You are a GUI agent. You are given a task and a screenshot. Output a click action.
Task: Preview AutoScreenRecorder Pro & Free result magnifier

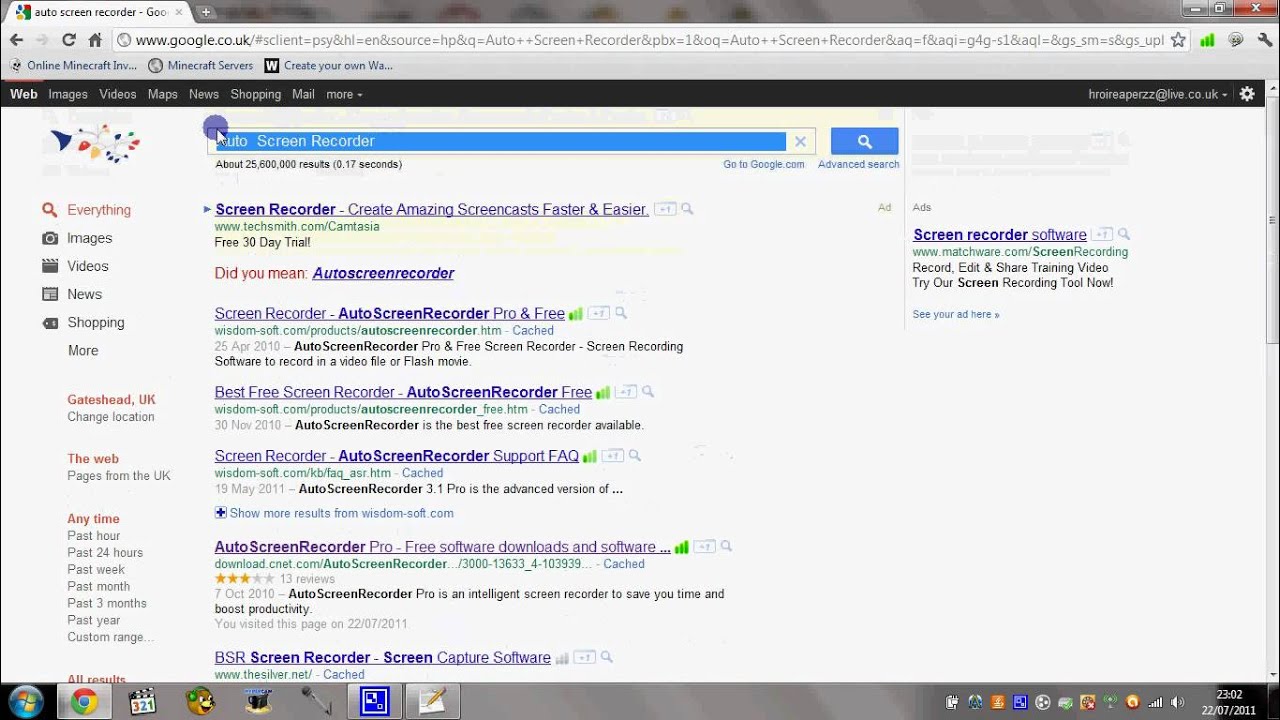point(621,313)
